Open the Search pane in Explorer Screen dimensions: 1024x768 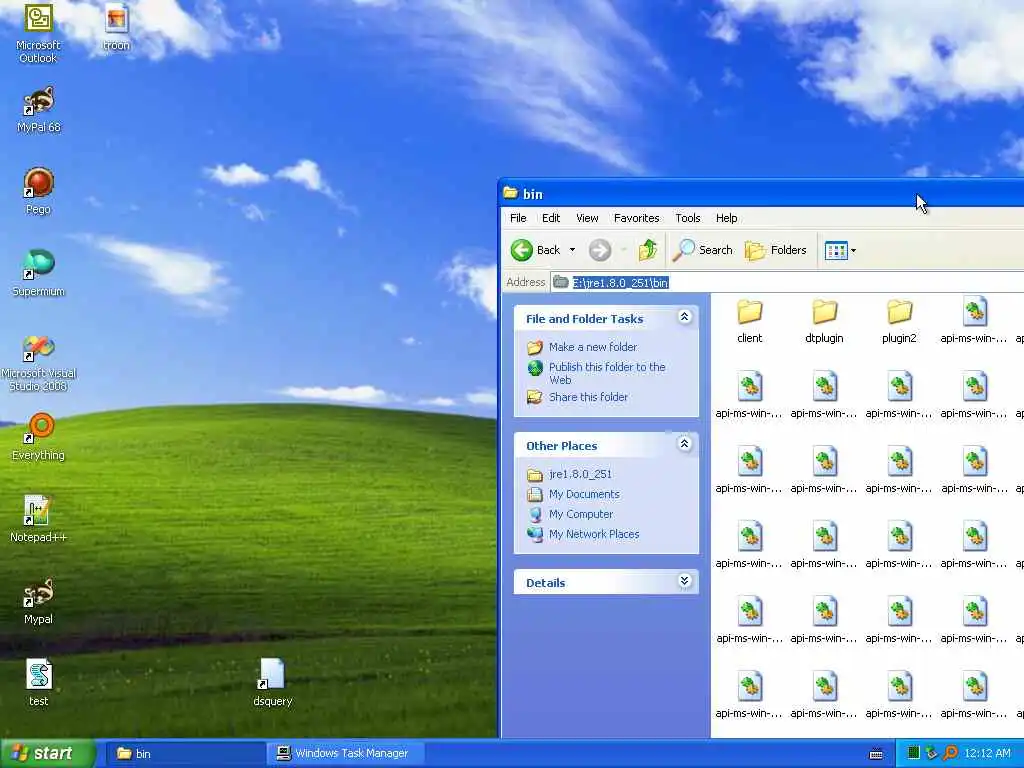pos(703,250)
